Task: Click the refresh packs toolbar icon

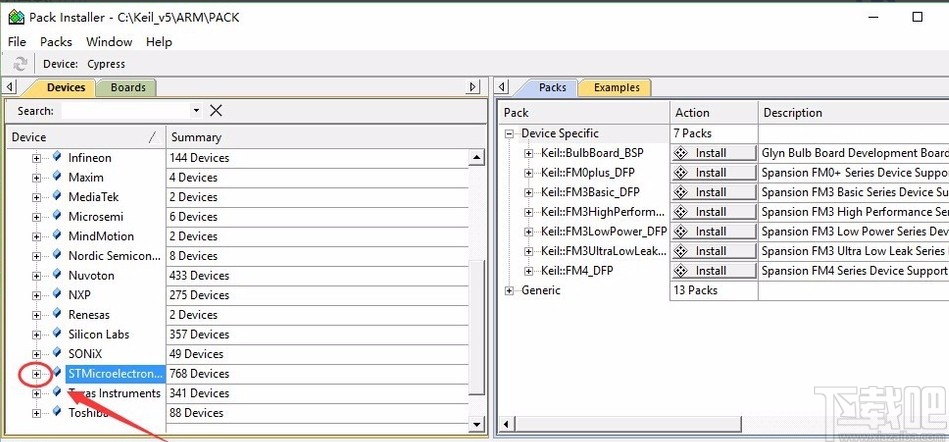Action: coord(21,64)
